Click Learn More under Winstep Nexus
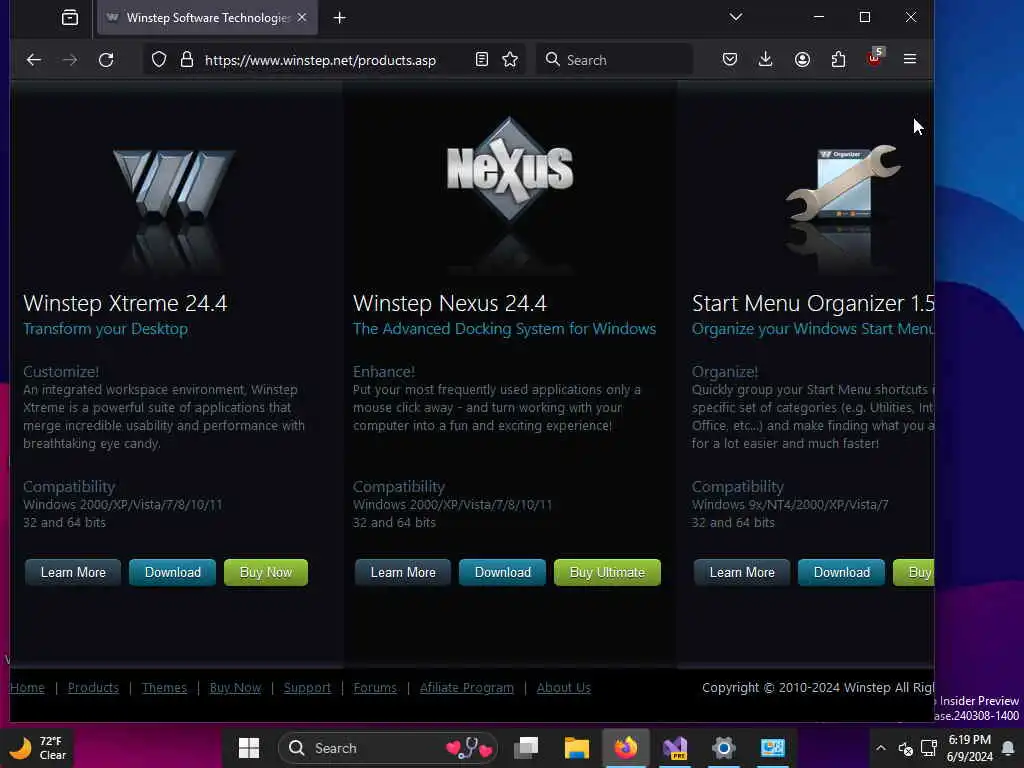Viewport: 1024px width, 768px height. (x=403, y=572)
